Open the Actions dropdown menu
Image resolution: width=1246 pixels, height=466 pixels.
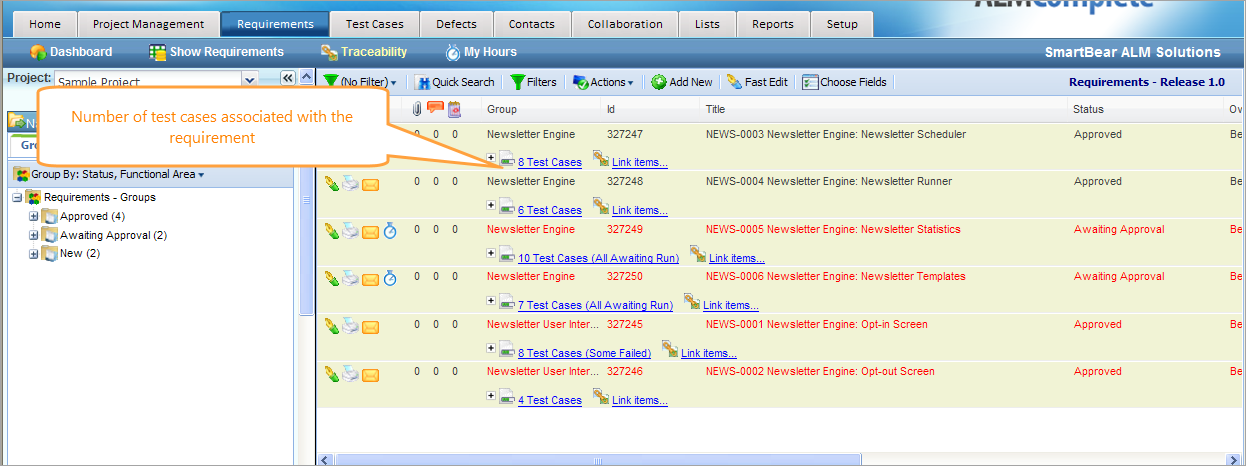pyautogui.click(x=603, y=82)
